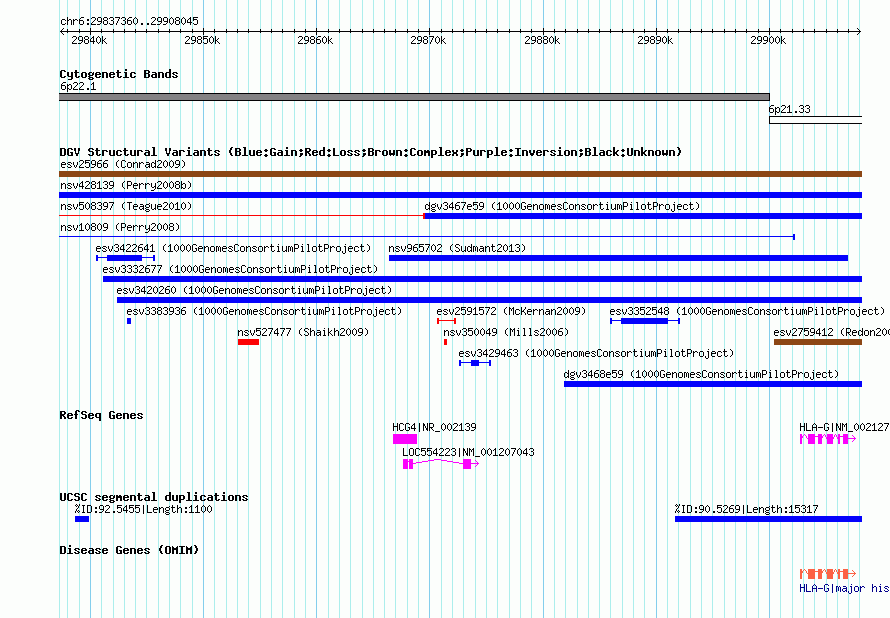Click the small segmental duplication block, length 1100
The width and height of the screenshot is (890, 618).
pyautogui.click(x=82, y=519)
